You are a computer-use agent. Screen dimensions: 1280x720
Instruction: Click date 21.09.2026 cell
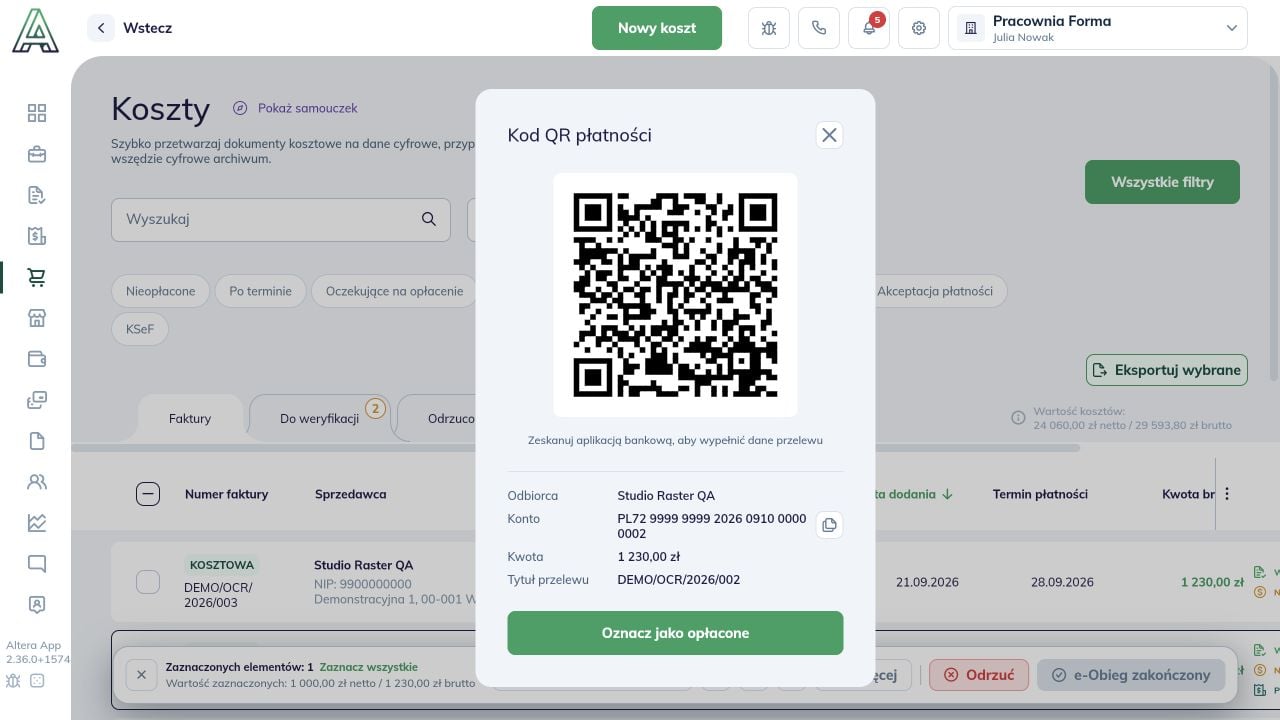927,582
